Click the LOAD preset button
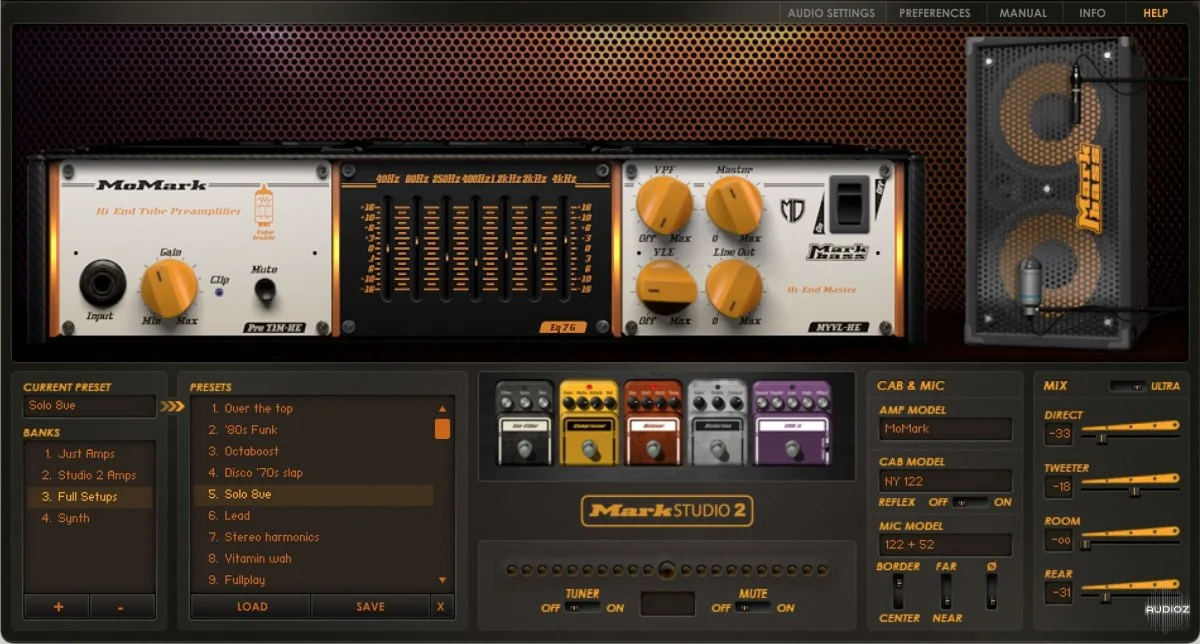The image size is (1200, 644). [x=251, y=606]
